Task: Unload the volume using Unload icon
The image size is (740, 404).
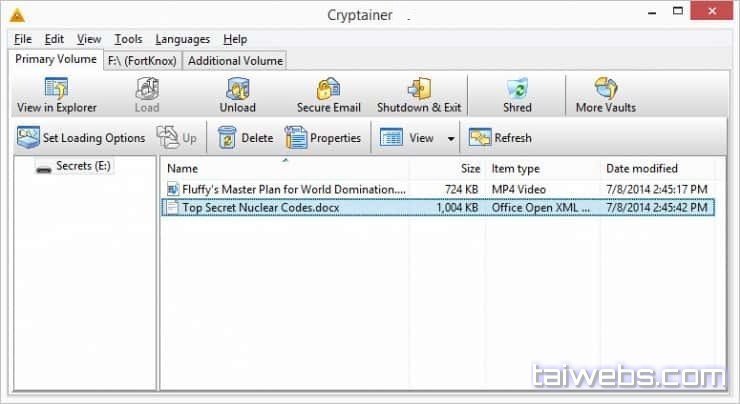Action: pos(237,90)
